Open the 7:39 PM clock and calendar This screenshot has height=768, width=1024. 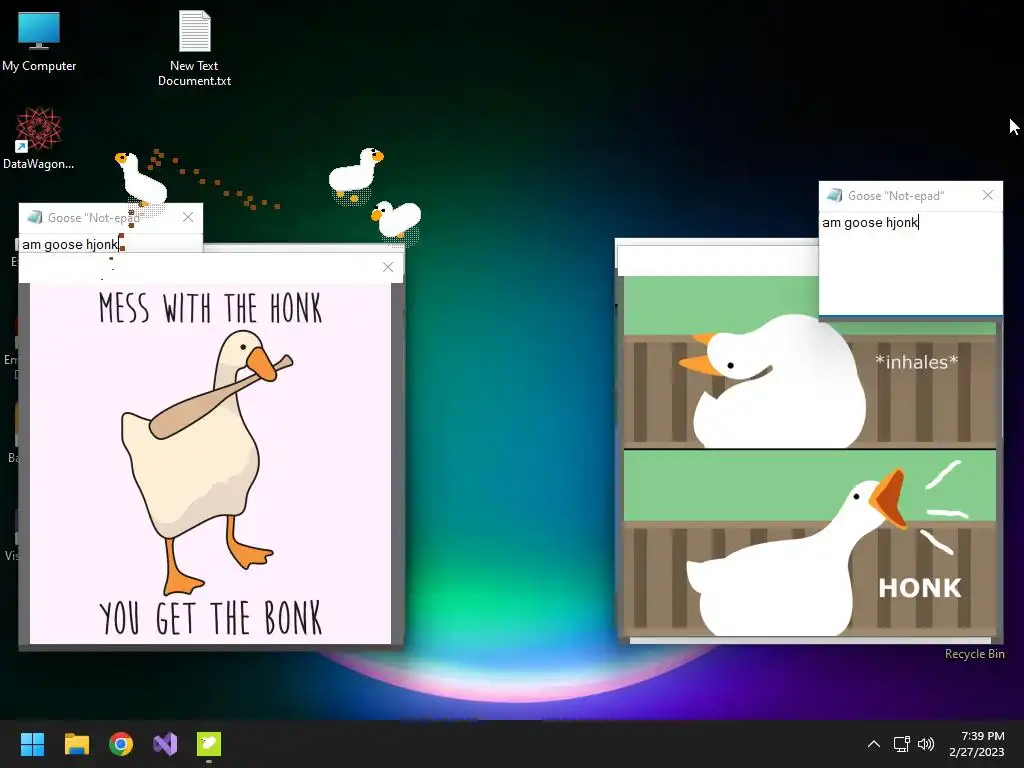pyautogui.click(x=977, y=744)
